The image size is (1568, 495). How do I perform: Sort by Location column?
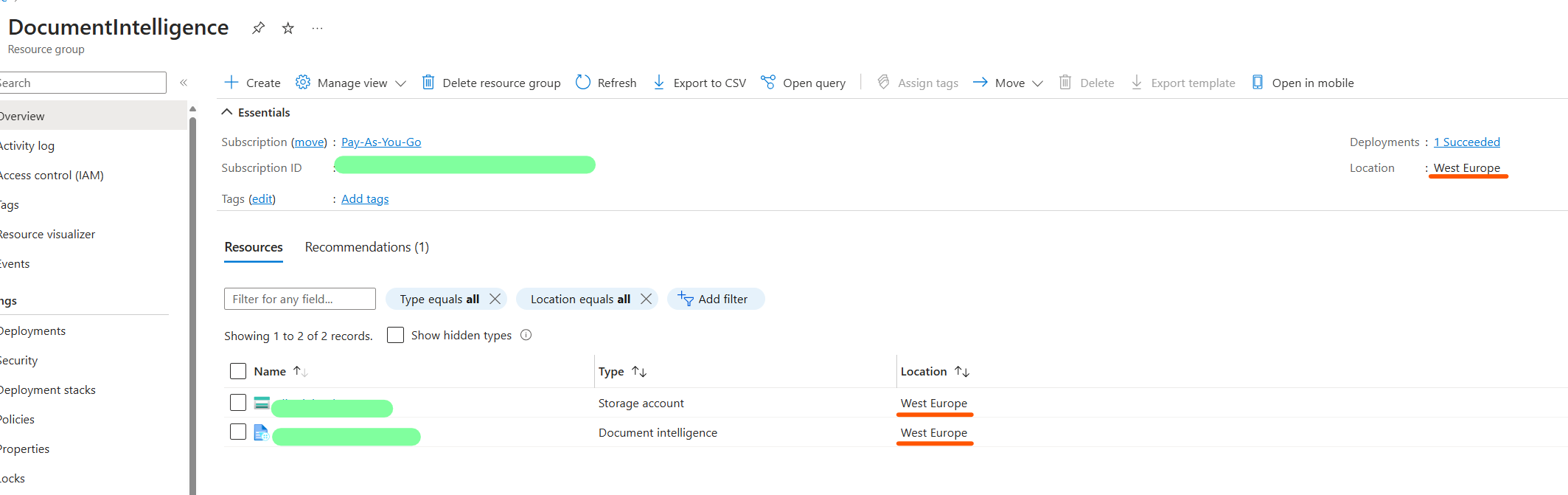[935, 372]
